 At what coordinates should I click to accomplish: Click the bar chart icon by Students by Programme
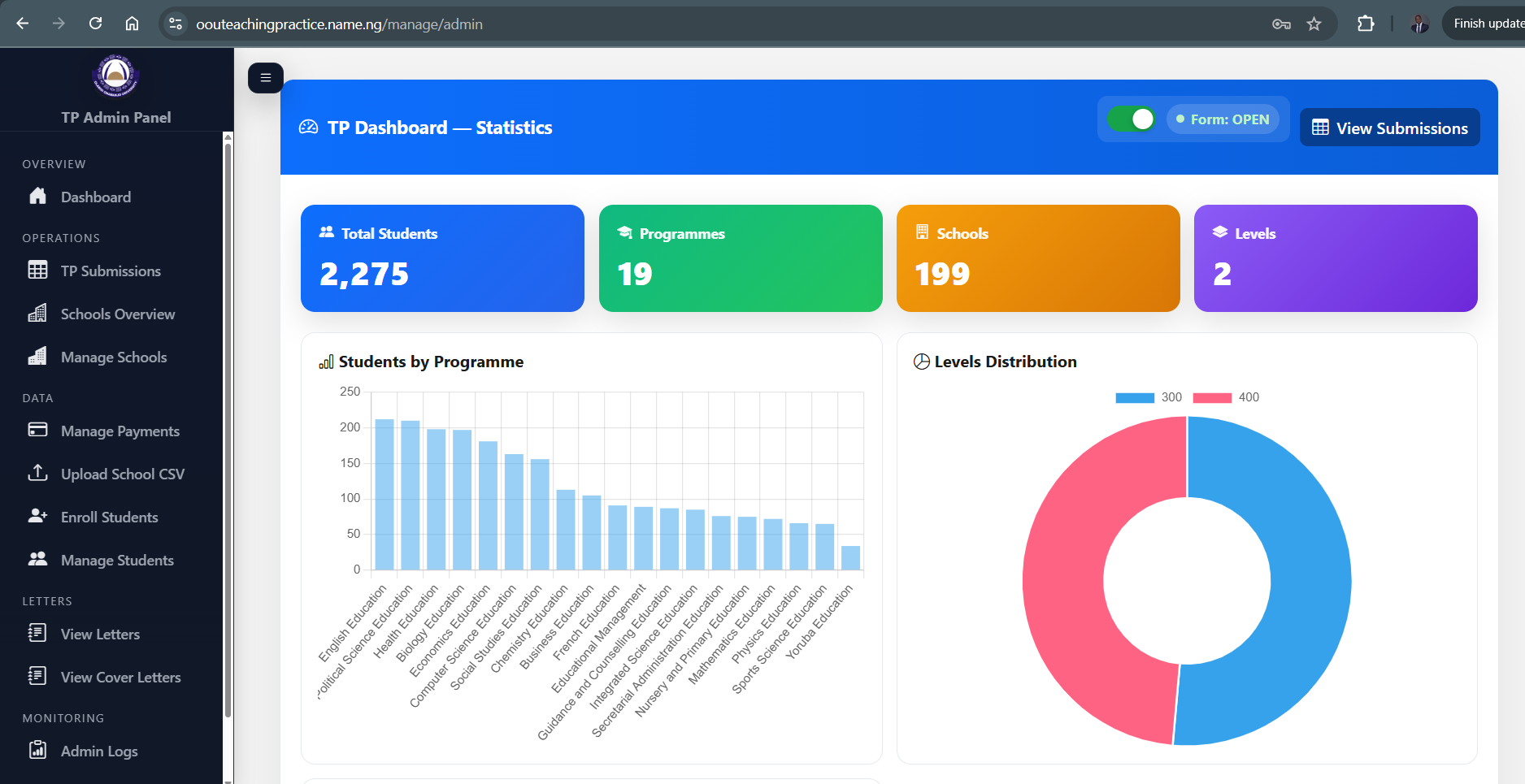click(326, 362)
